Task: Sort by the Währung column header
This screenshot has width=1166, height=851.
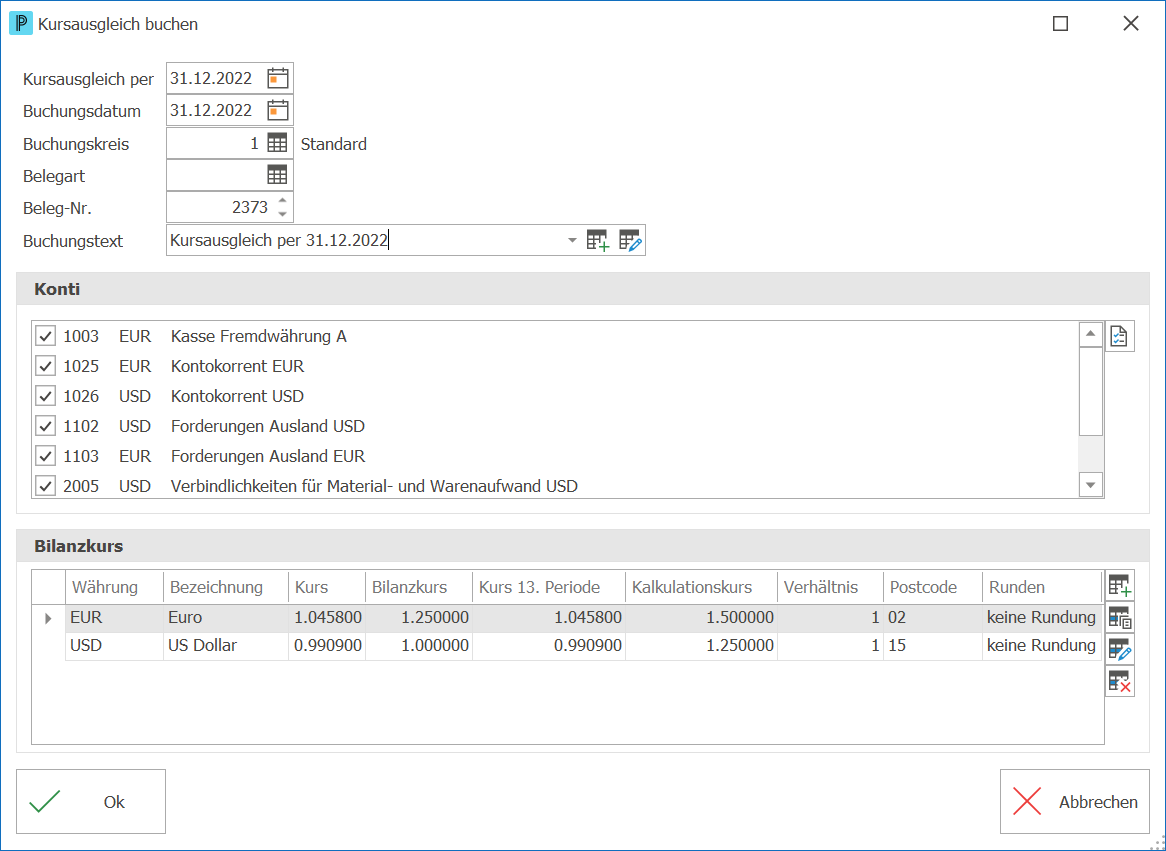Action: pos(115,587)
